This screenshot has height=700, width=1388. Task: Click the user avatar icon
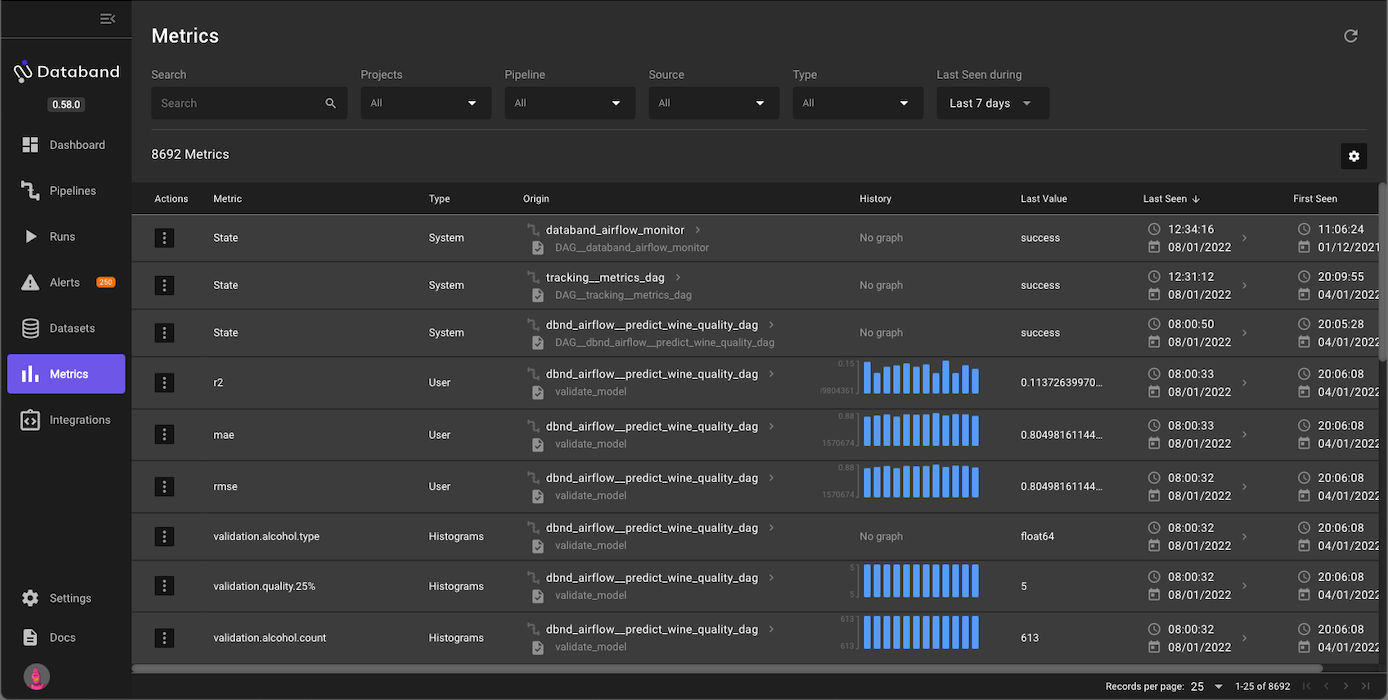point(37,677)
